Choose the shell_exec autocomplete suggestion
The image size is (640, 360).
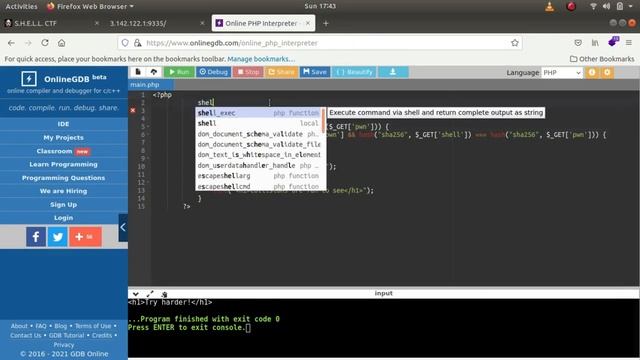tap(258, 113)
